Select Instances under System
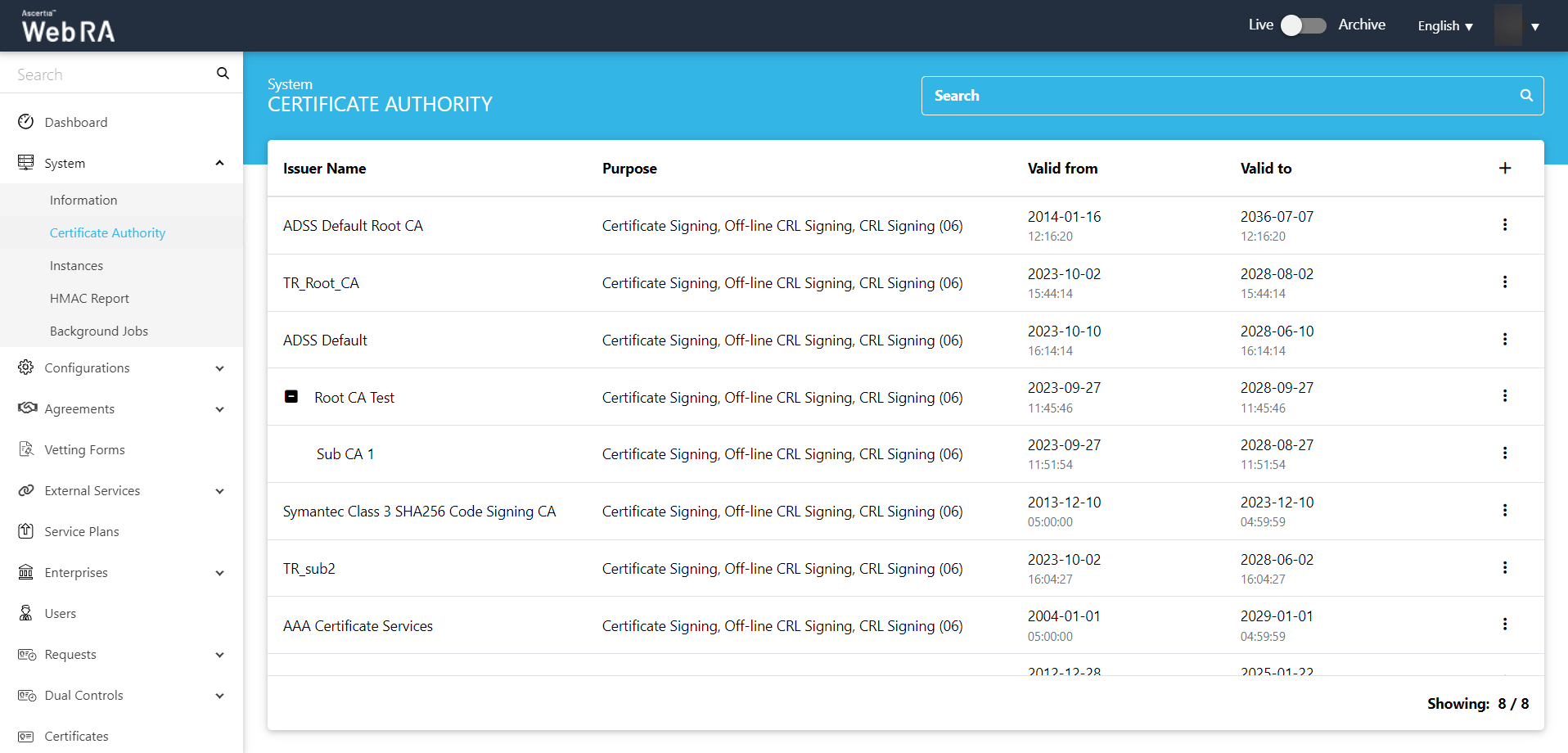The height and width of the screenshot is (753, 1568). 76,266
